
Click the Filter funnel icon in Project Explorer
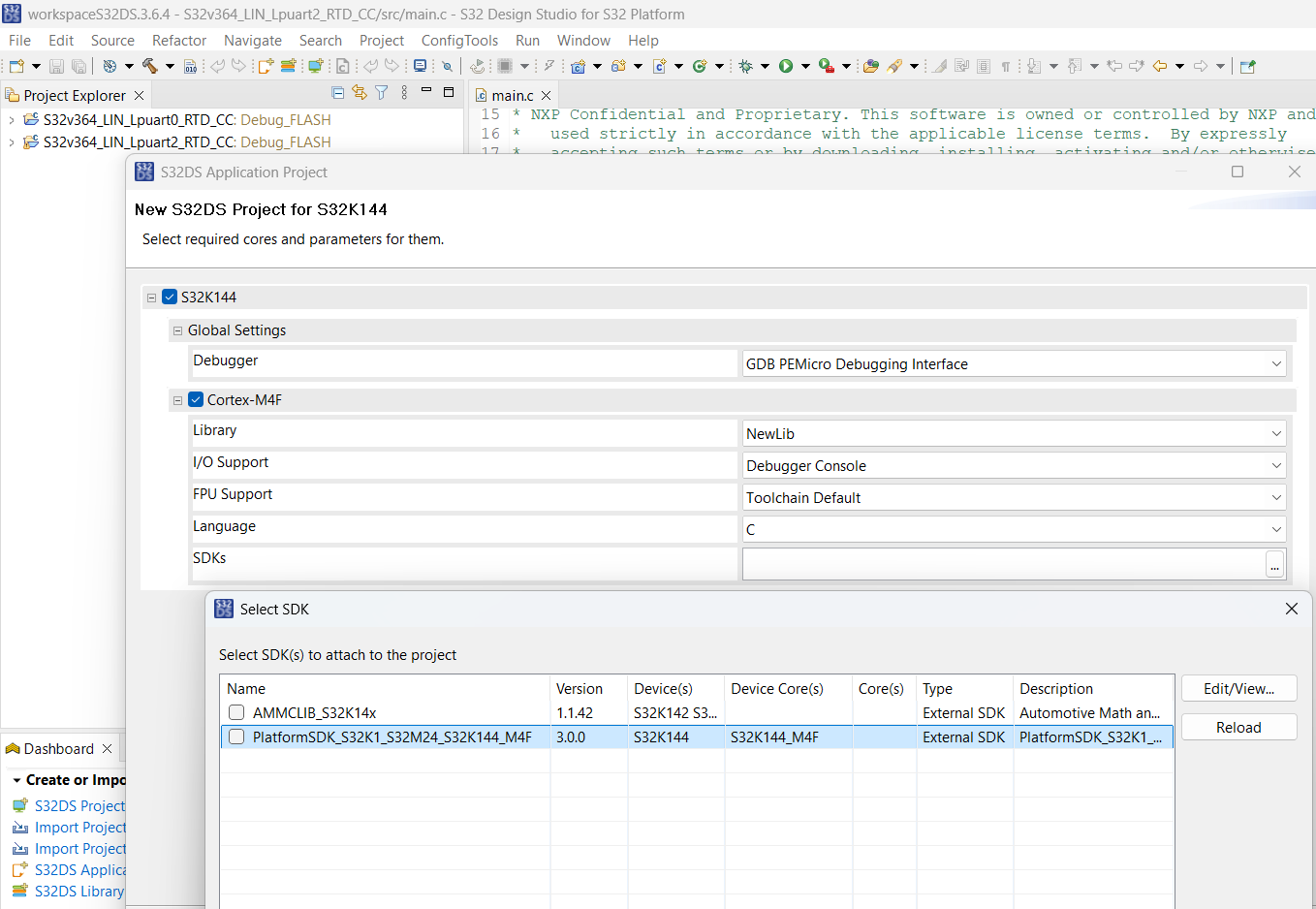382,93
